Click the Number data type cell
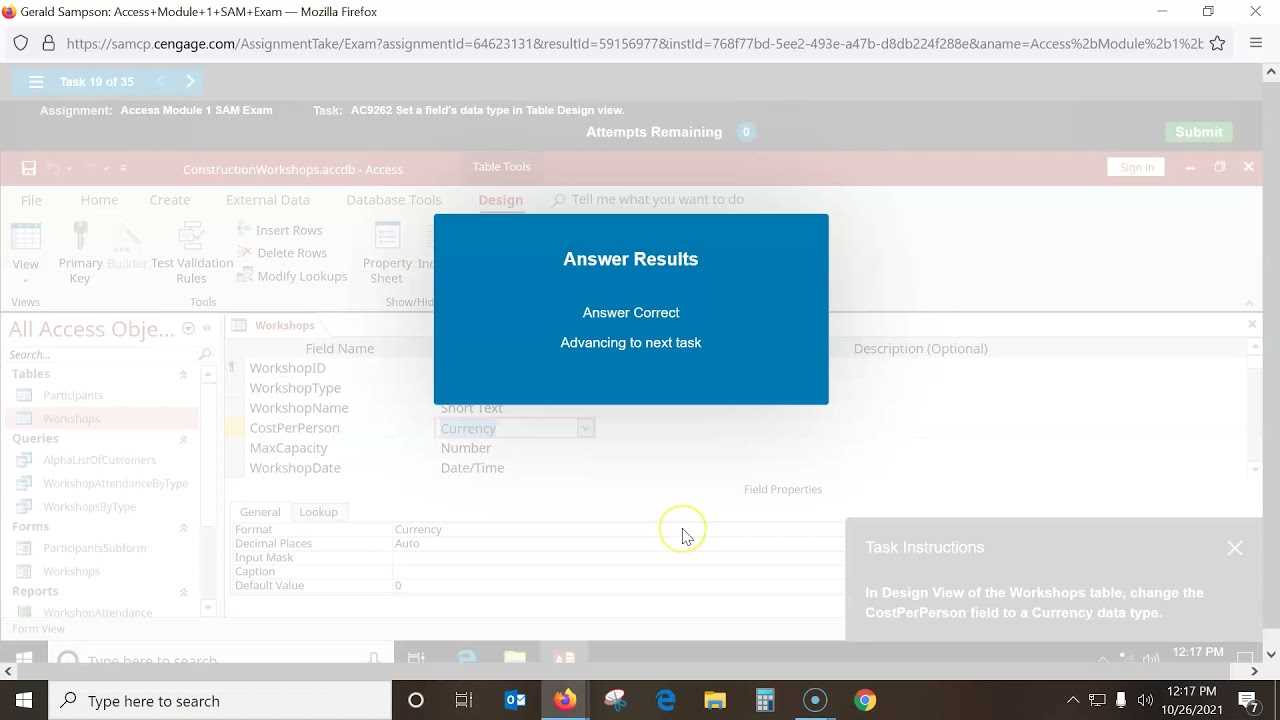This screenshot has height=720, width=1280. click(x=466, y=448)
